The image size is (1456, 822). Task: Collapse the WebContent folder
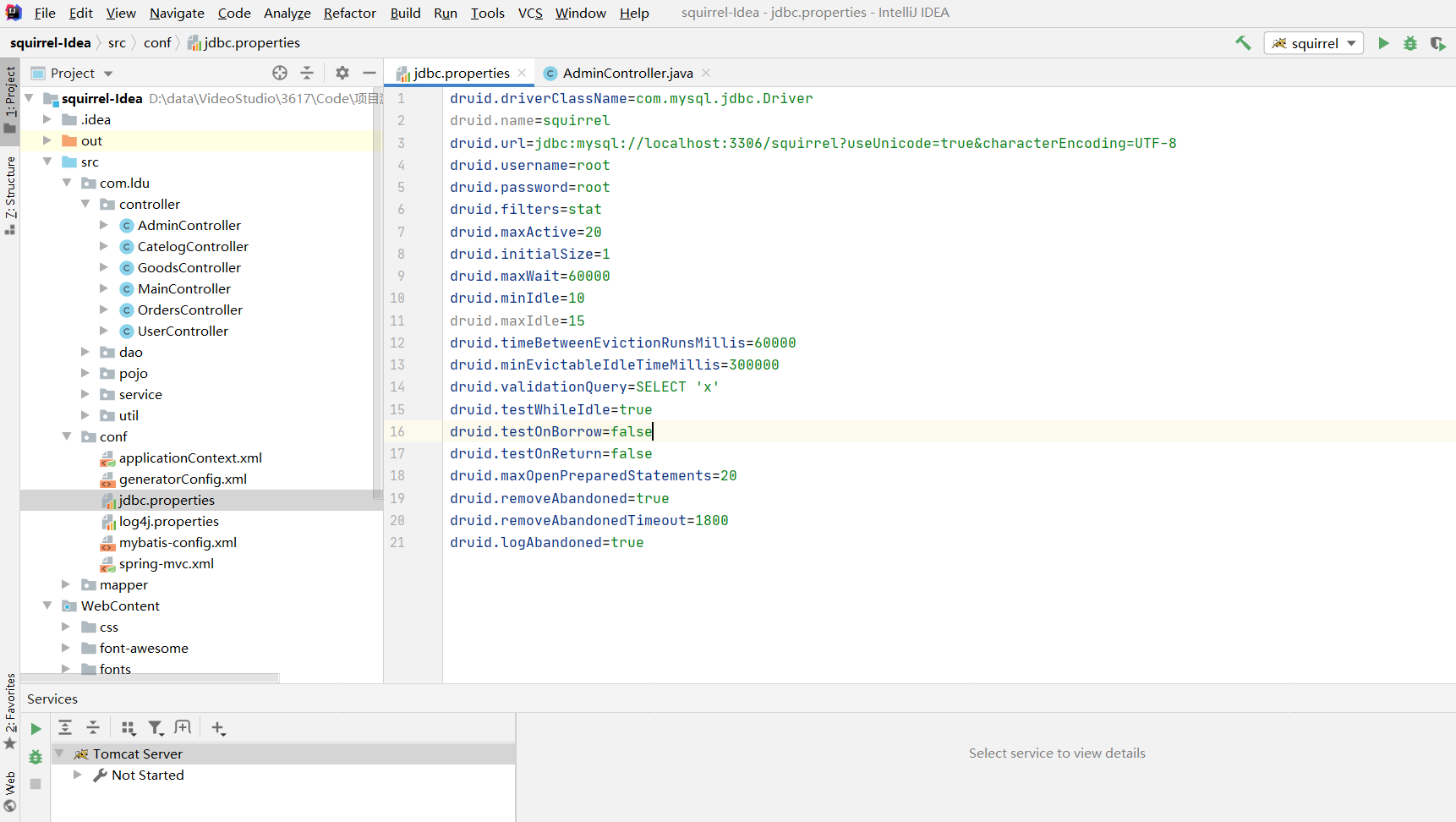(47, 606)
